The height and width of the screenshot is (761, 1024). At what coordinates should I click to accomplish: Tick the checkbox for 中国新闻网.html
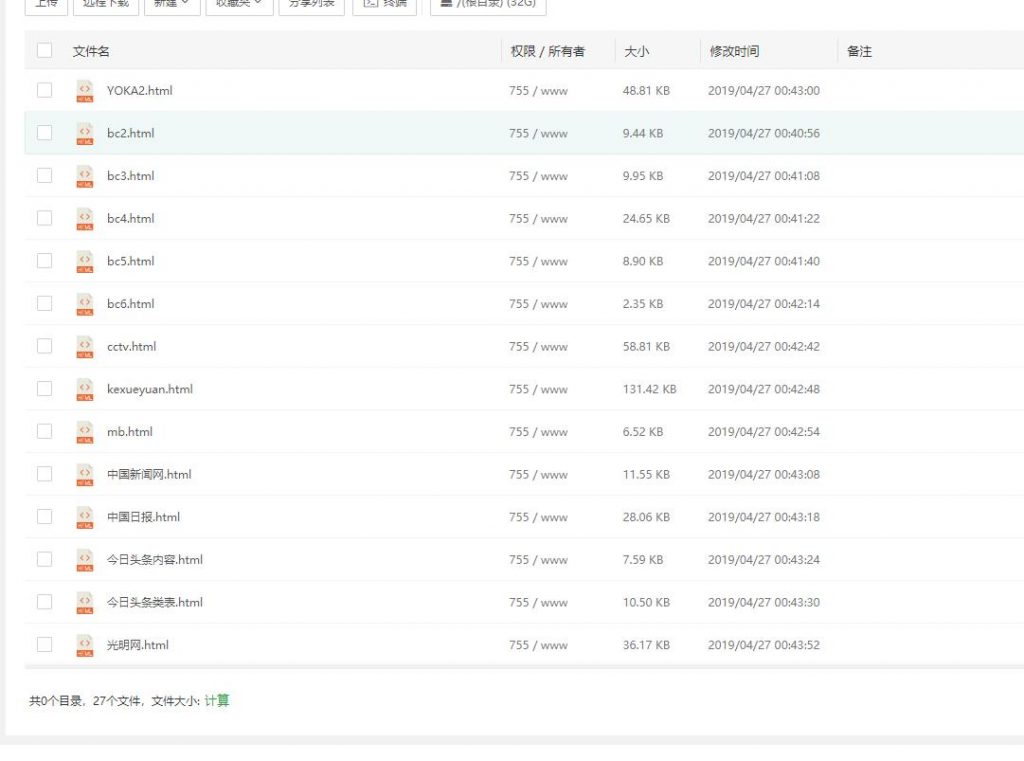coord(44,474)
